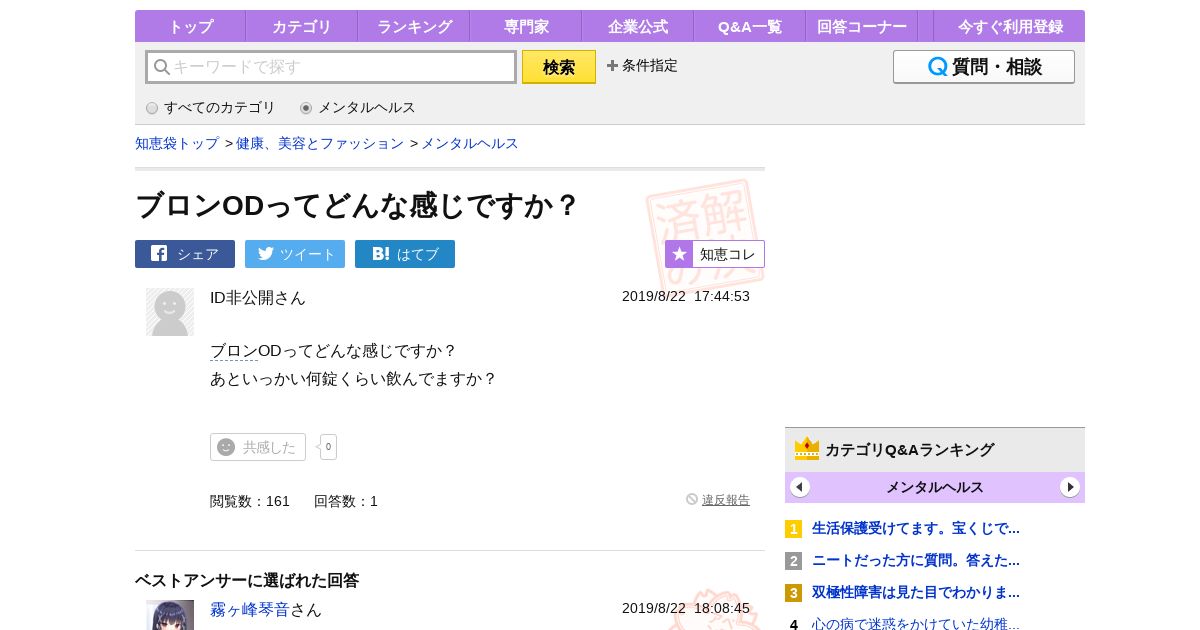Click the メンタルヘルス ranking category label
The image size is (1200, 630).
click(935, 487)
